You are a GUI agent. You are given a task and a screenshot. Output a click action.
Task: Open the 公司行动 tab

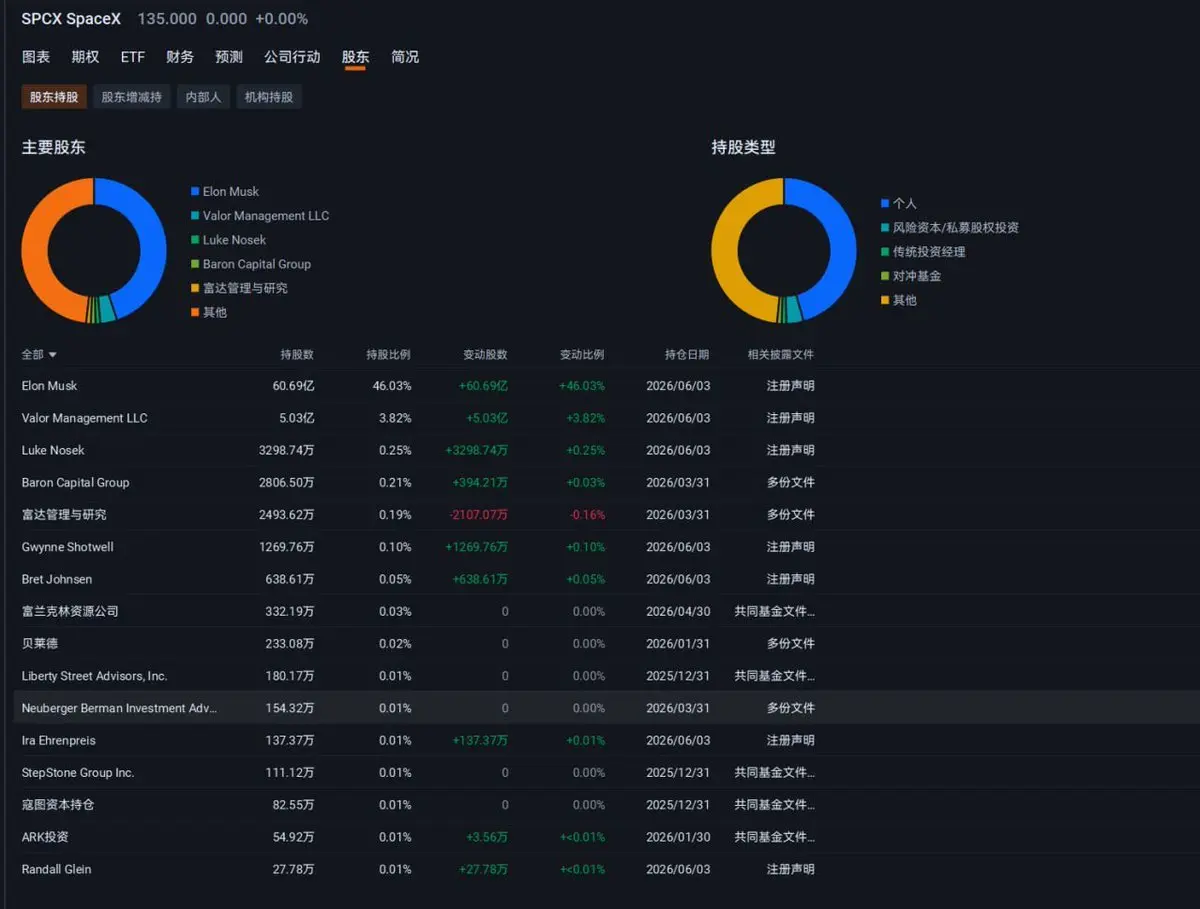click(x=292, y=57)
